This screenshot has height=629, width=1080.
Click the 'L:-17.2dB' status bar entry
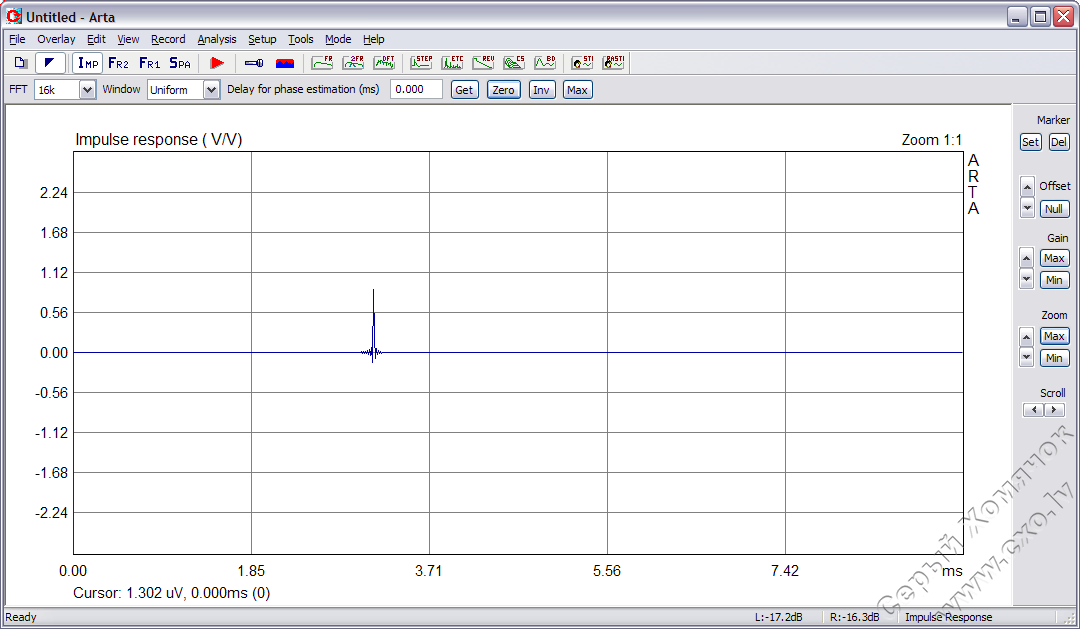pos(778,617)
